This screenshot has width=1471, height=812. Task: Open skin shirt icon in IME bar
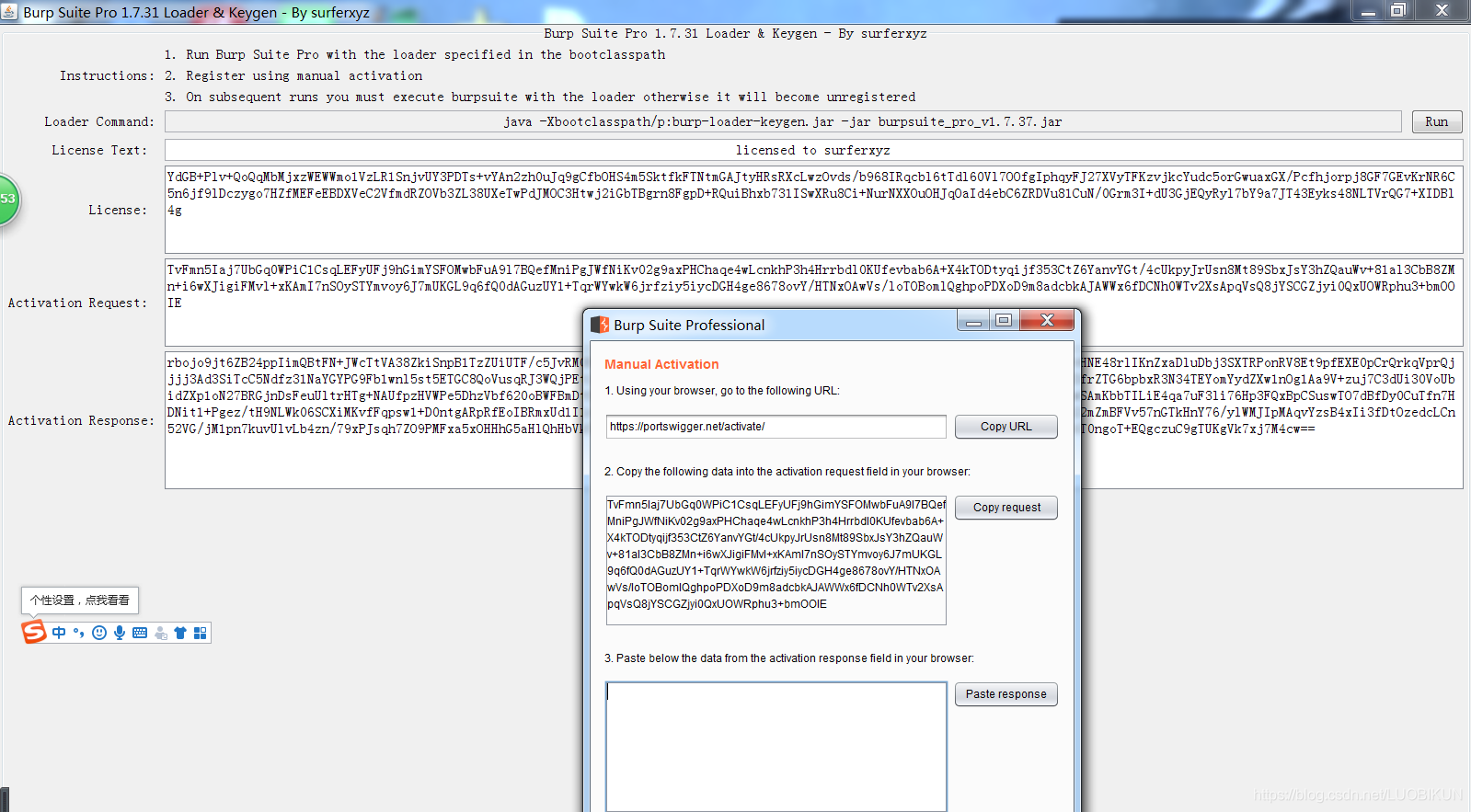[x=180, y=633]
